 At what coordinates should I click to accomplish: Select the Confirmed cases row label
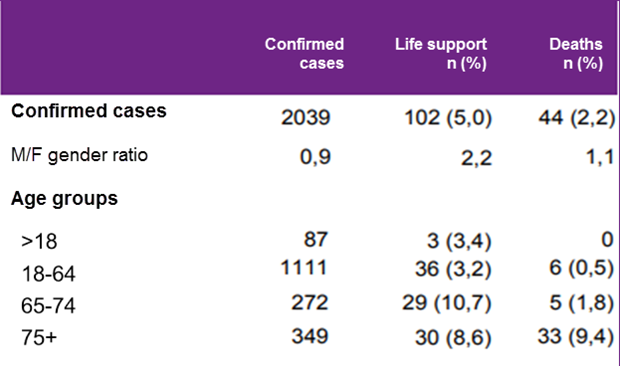pos(89,111)
